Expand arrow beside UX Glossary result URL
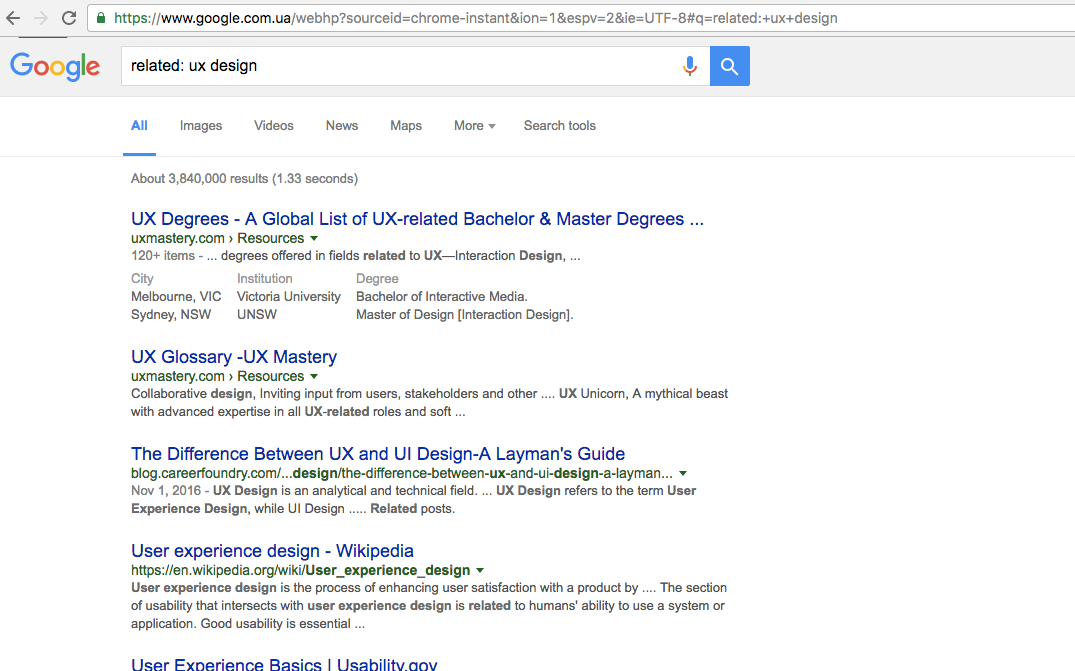The image size is (1075, 671). (x=314, y=376)
